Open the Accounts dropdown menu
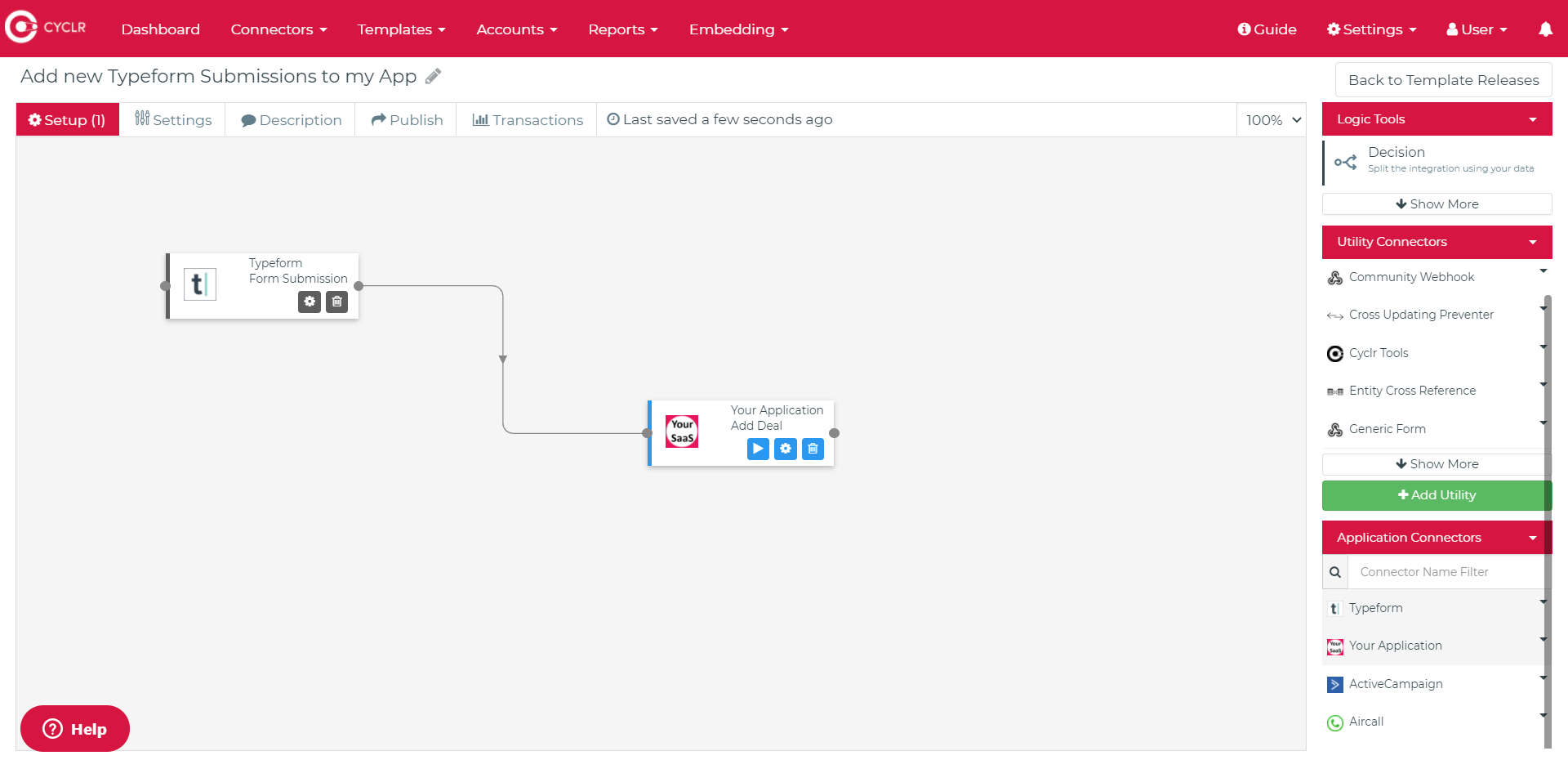1568x760 pixels. 517,29
